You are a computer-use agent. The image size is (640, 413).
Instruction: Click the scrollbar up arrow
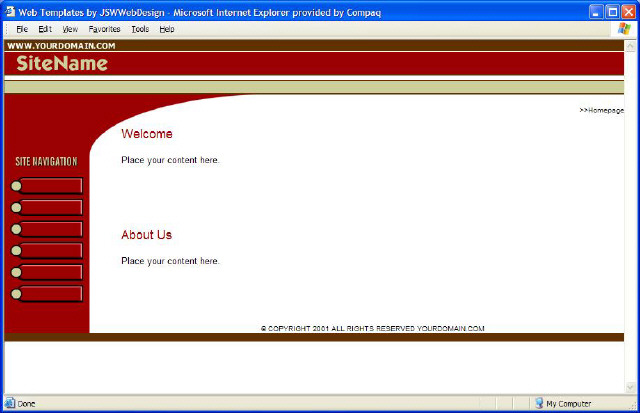pyautogui.click(x=629, y=45)
